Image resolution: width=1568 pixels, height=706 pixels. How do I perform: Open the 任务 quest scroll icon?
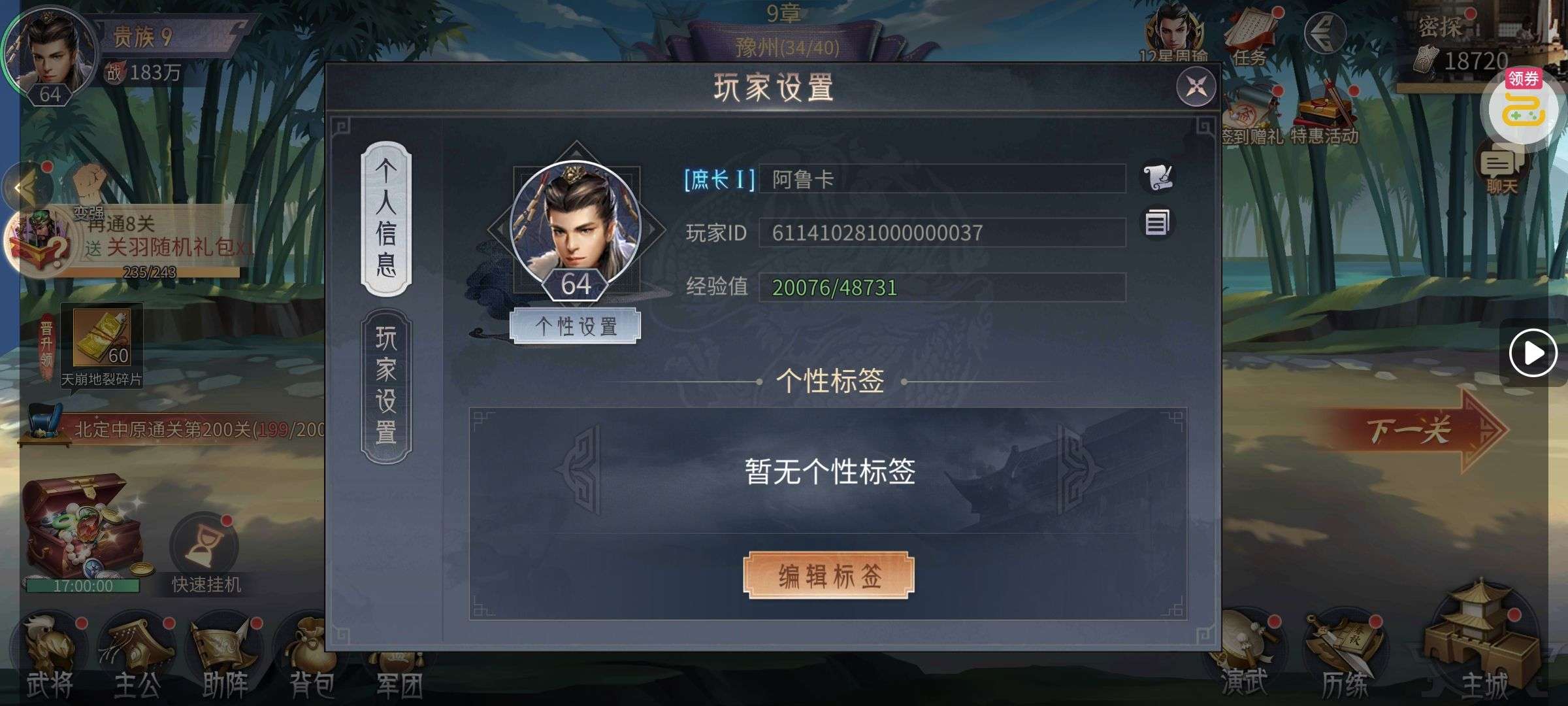1251,37
